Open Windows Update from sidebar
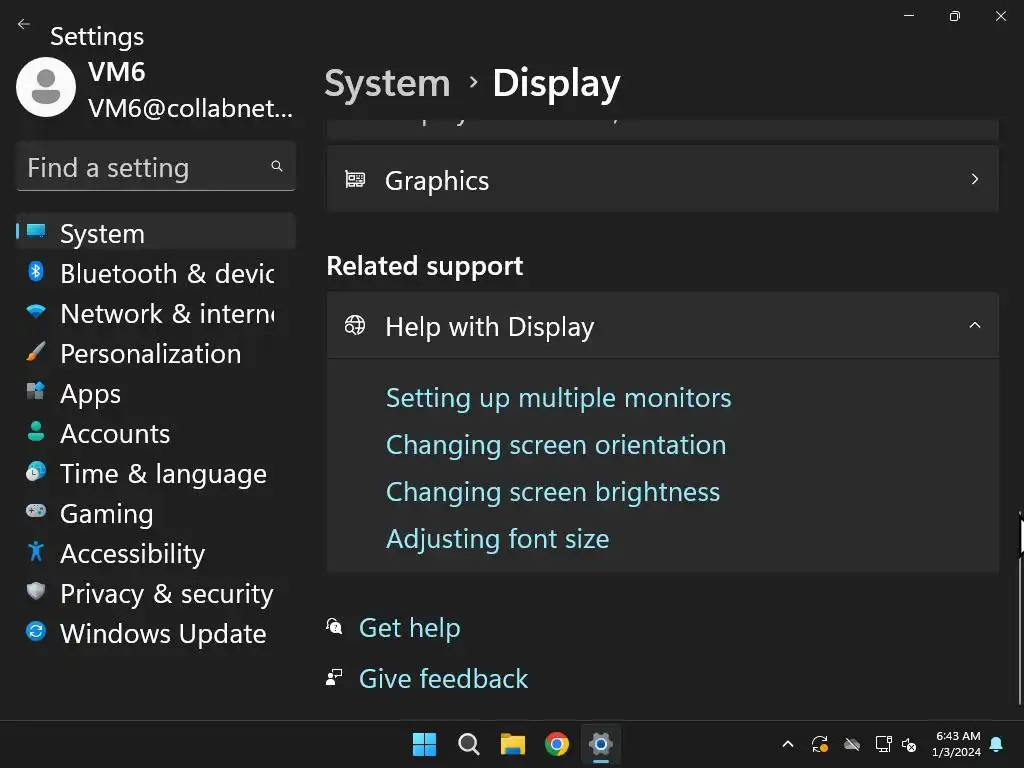 click(x=162, y=634)
